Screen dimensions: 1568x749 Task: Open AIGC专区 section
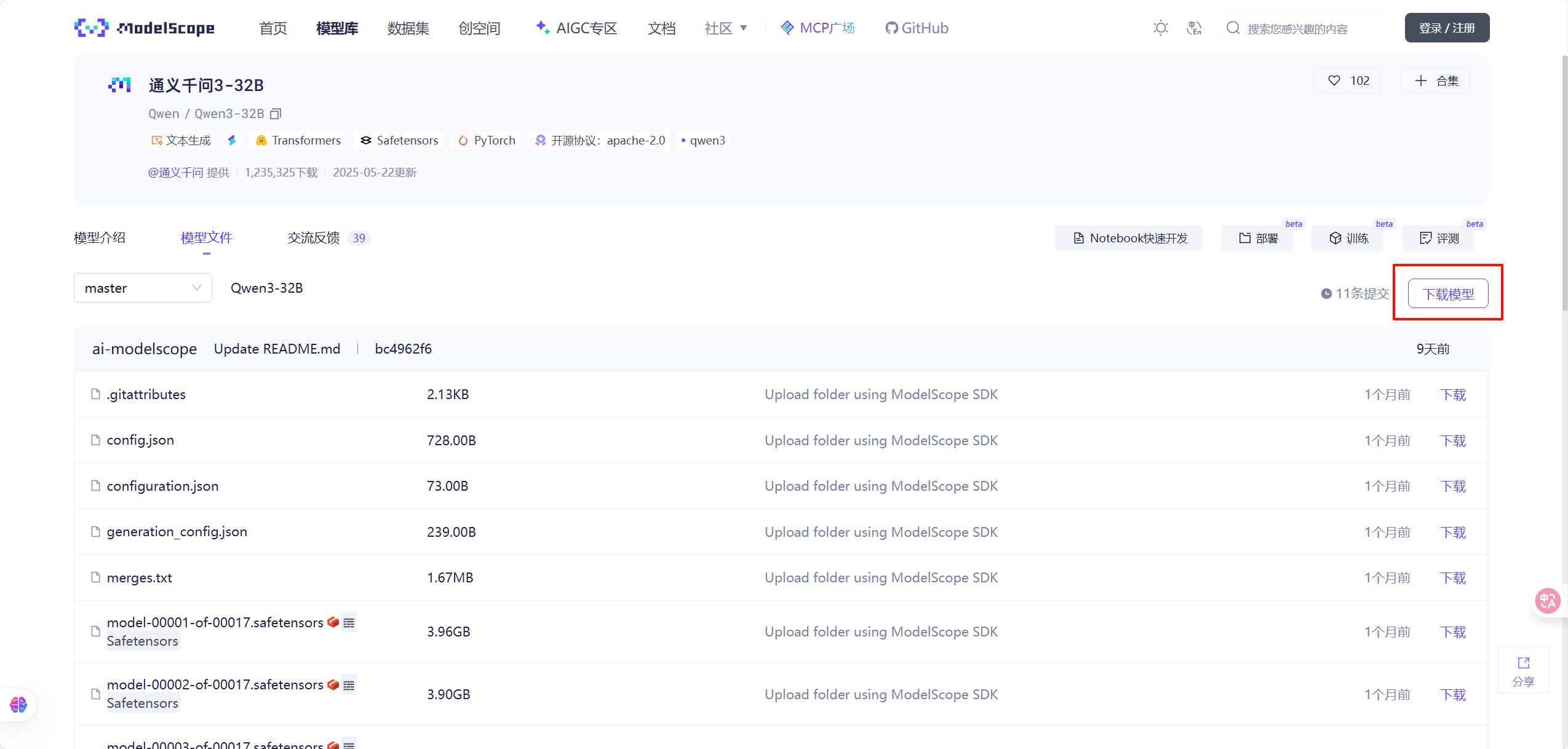[576, 28]
